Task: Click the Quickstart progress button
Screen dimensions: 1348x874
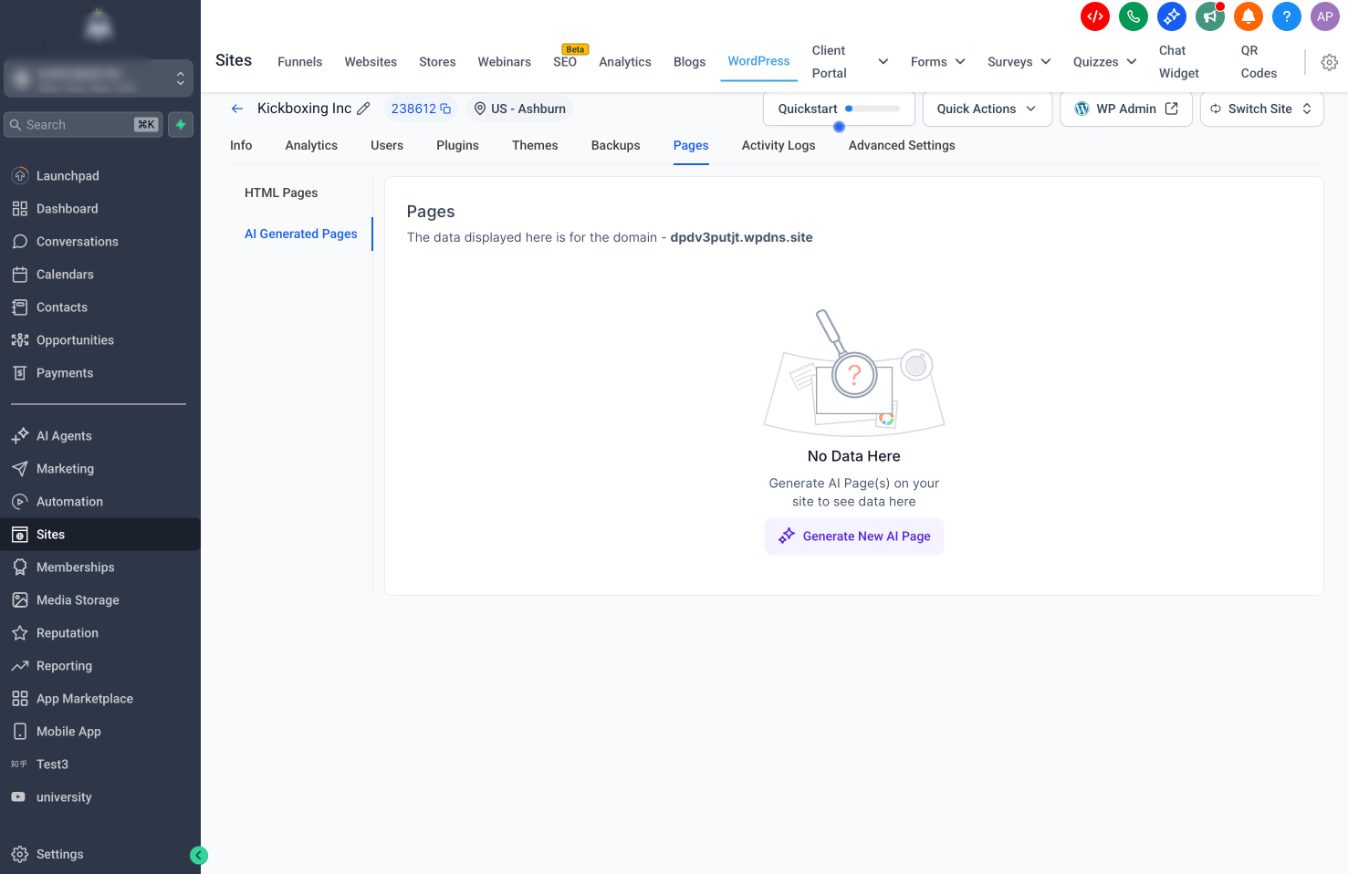Action: click(839, 109)
